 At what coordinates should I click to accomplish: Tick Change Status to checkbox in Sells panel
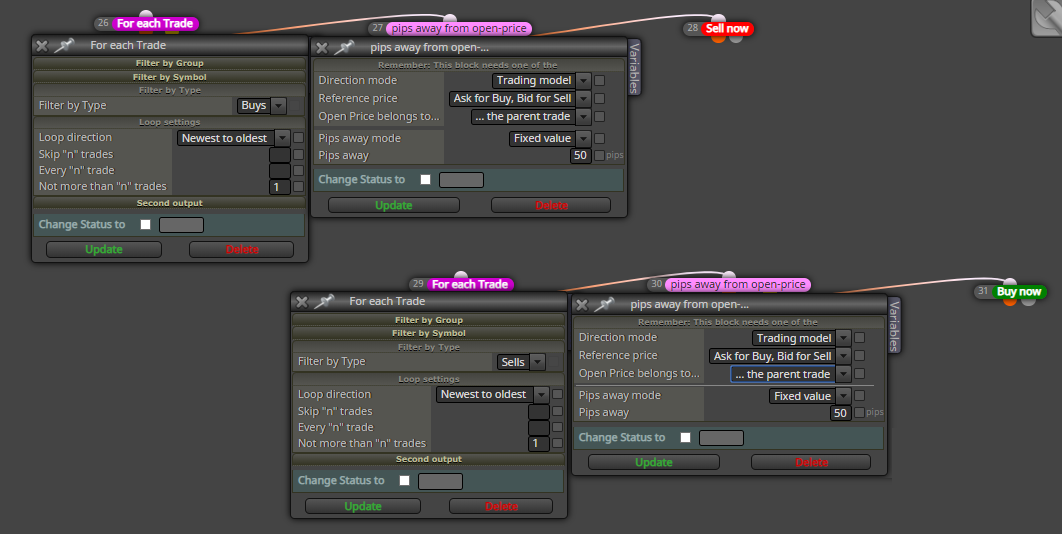(404, 480)
